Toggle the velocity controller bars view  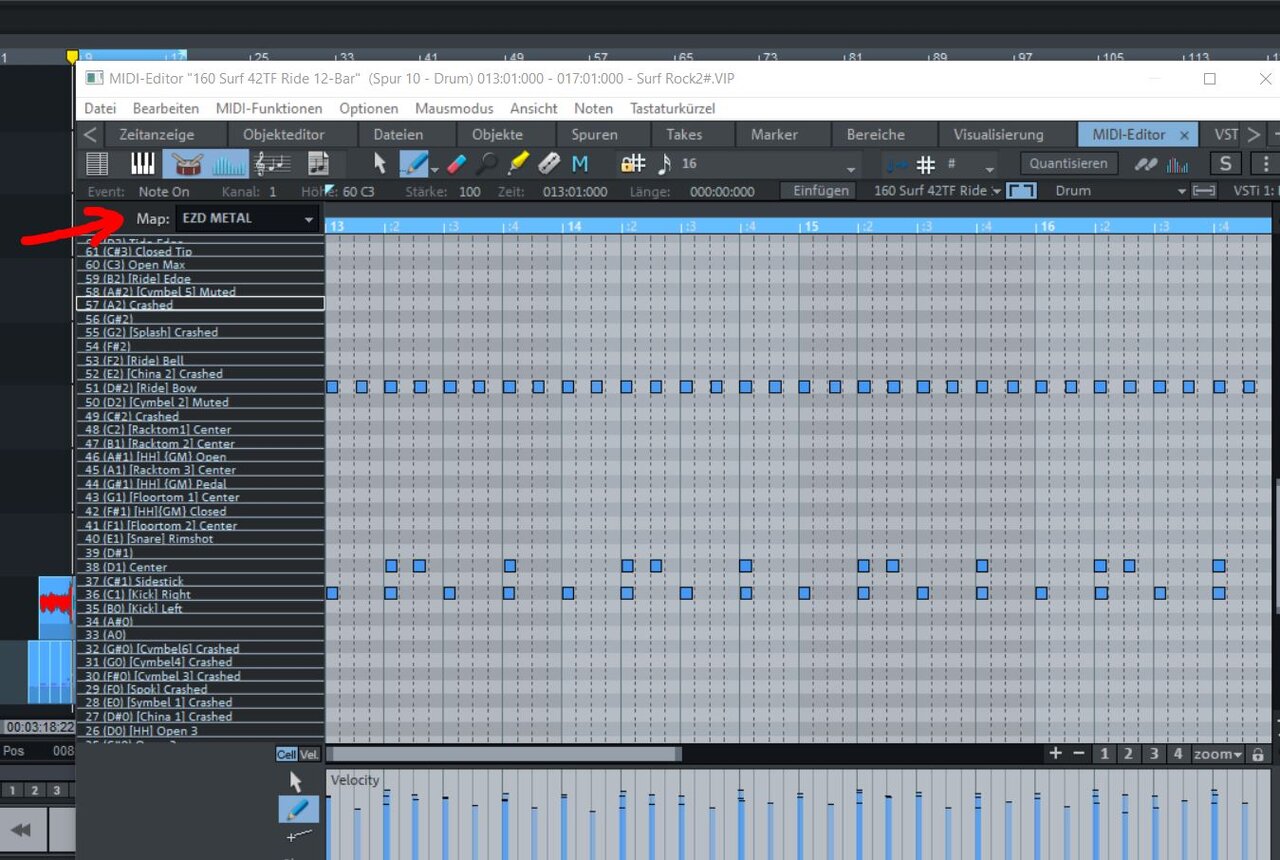[x=229, y=164]
